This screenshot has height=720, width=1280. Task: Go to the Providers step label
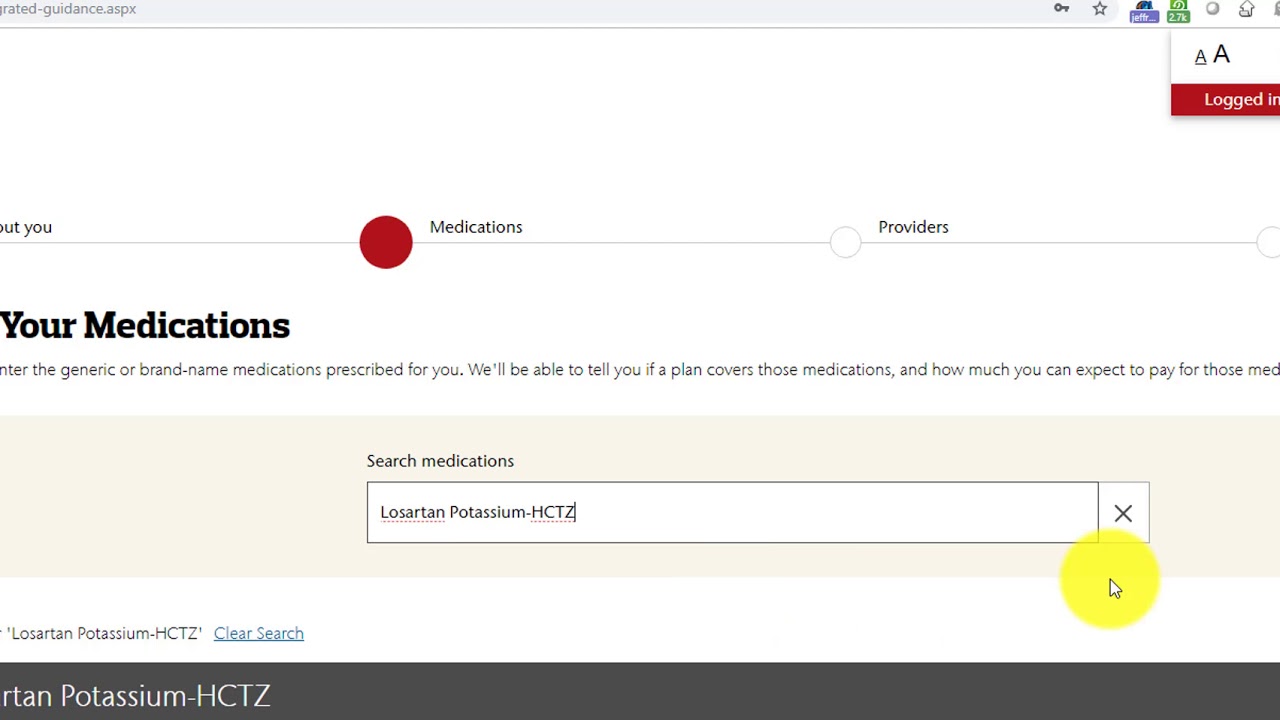tap(913, 227)
